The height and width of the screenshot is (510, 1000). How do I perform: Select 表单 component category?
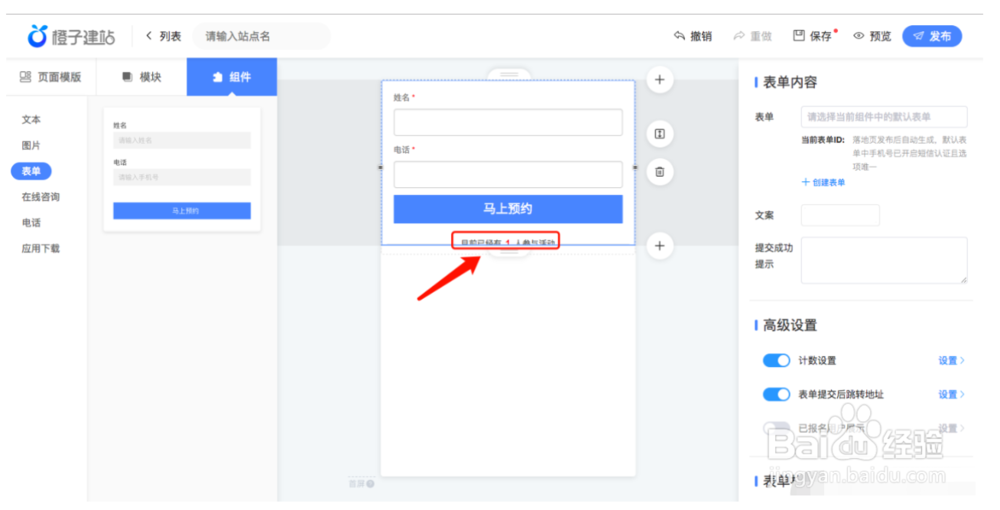31,171
